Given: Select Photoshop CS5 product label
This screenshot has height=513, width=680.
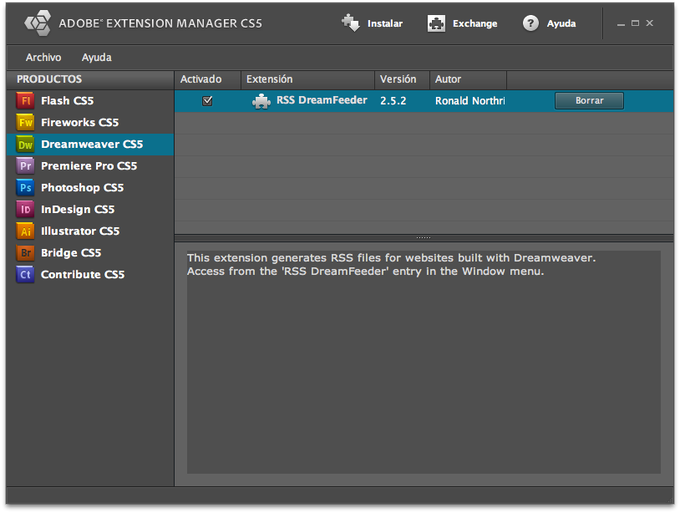Looking at the screenshot, I should (x=82, y=188).
